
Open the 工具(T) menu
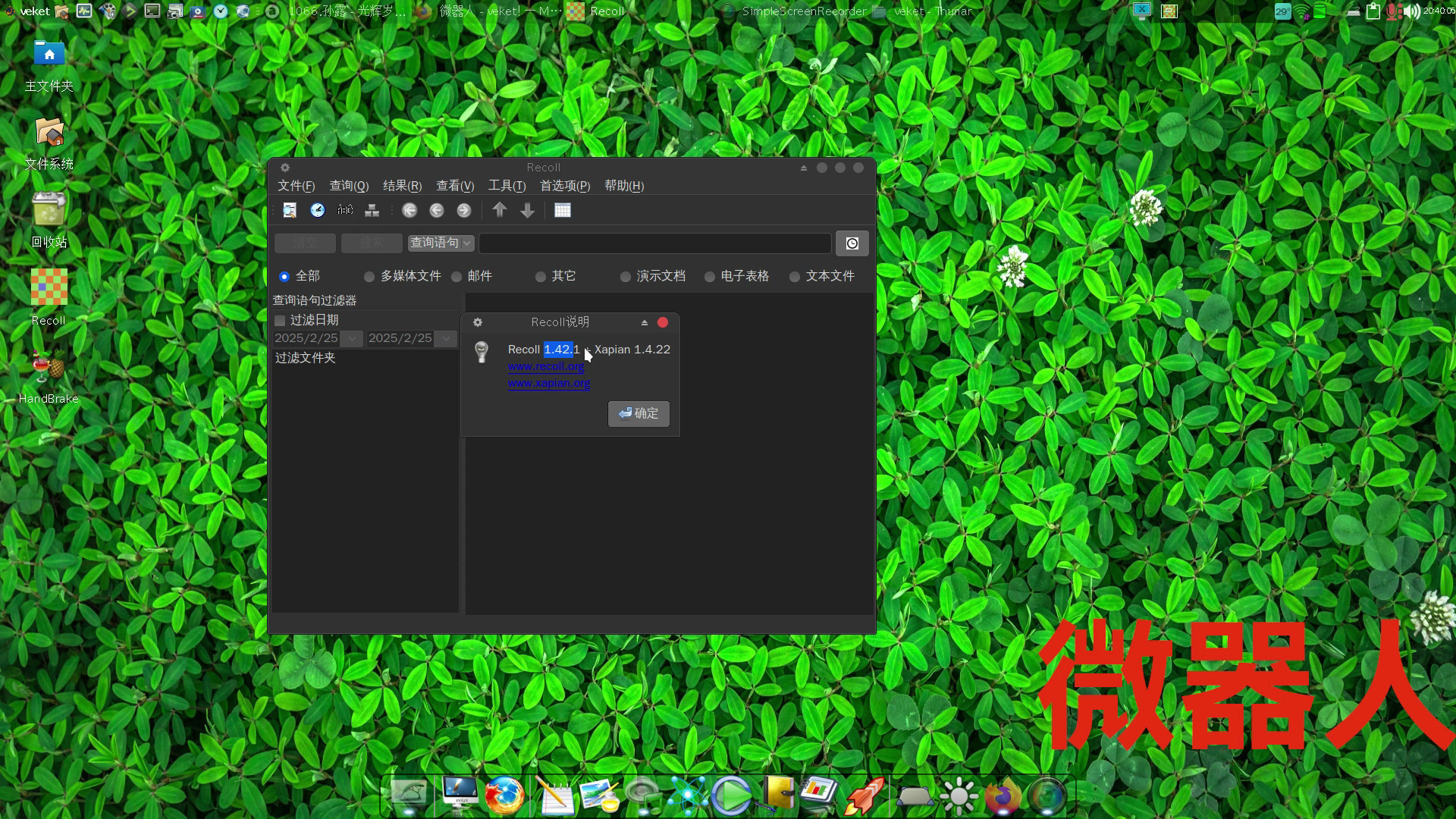tap(507, 186)
